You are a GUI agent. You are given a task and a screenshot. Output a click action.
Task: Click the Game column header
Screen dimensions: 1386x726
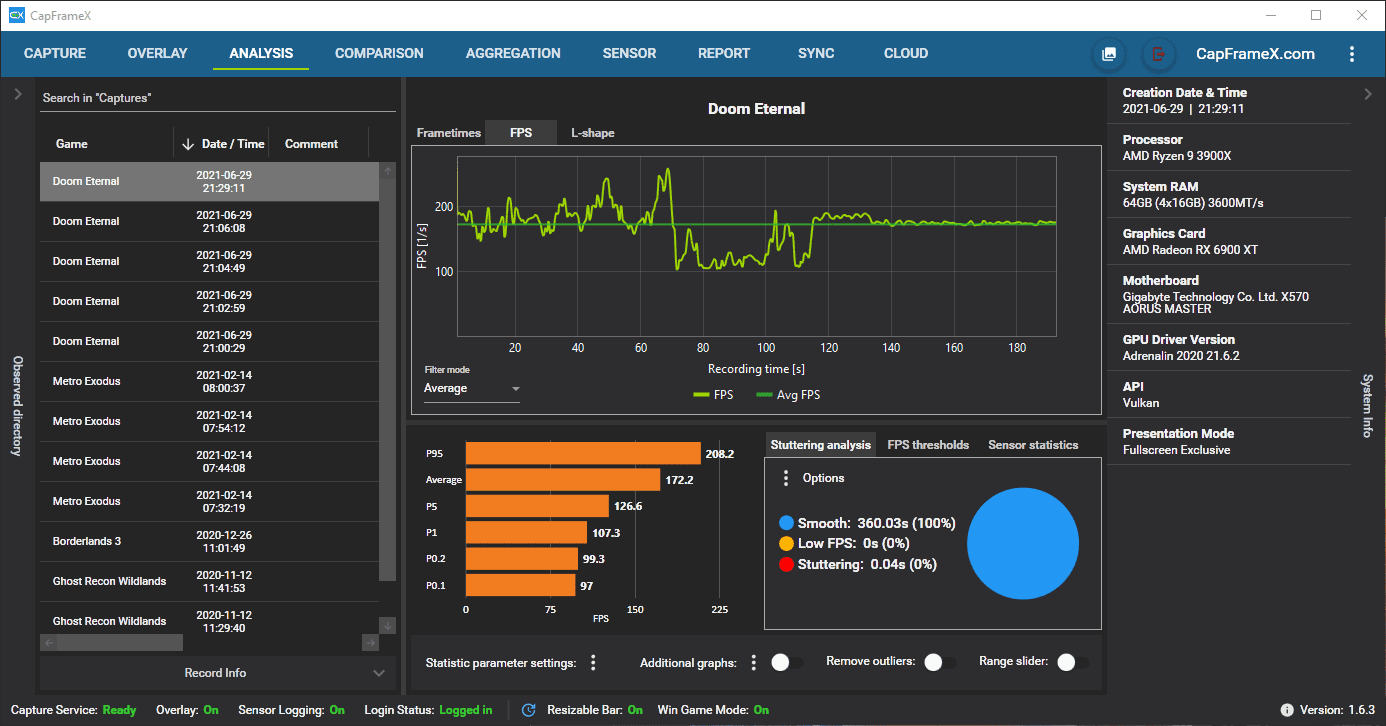[72, 144]
